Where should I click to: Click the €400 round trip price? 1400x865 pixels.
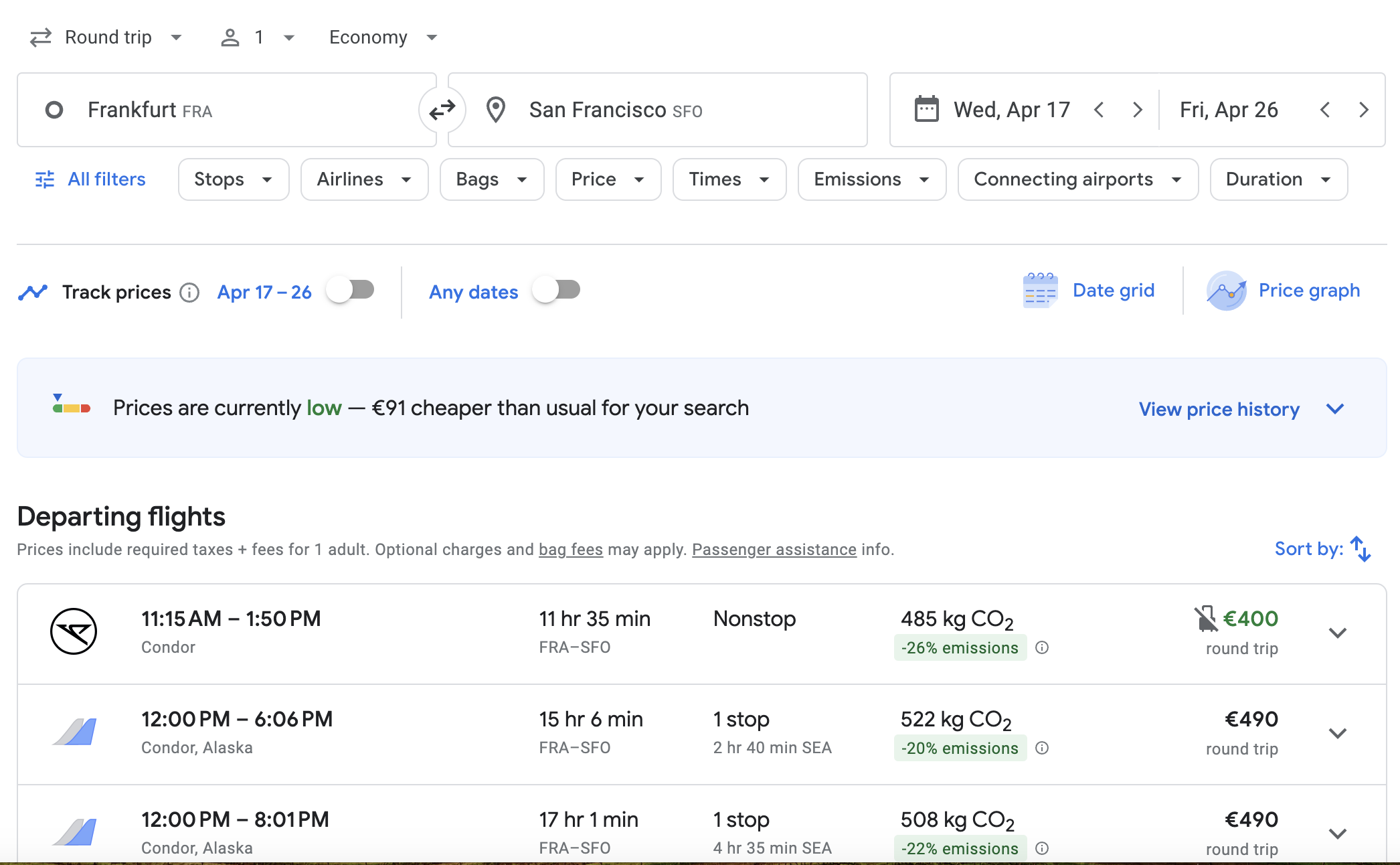(1251, 619)
